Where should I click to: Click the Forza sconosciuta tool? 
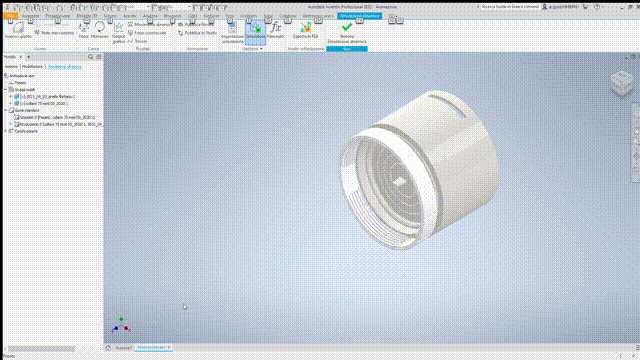147,33
